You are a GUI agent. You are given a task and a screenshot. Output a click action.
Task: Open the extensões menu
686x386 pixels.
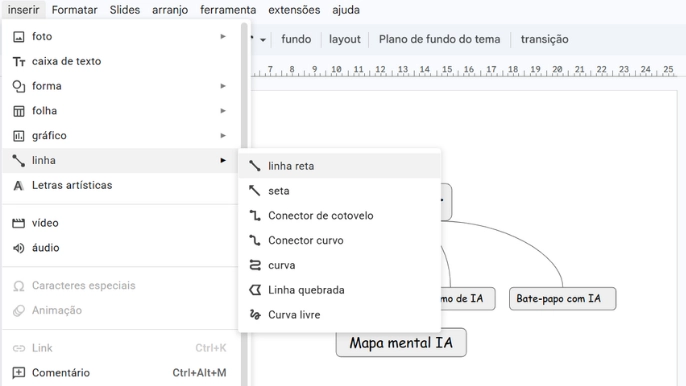tap(294, 10)
